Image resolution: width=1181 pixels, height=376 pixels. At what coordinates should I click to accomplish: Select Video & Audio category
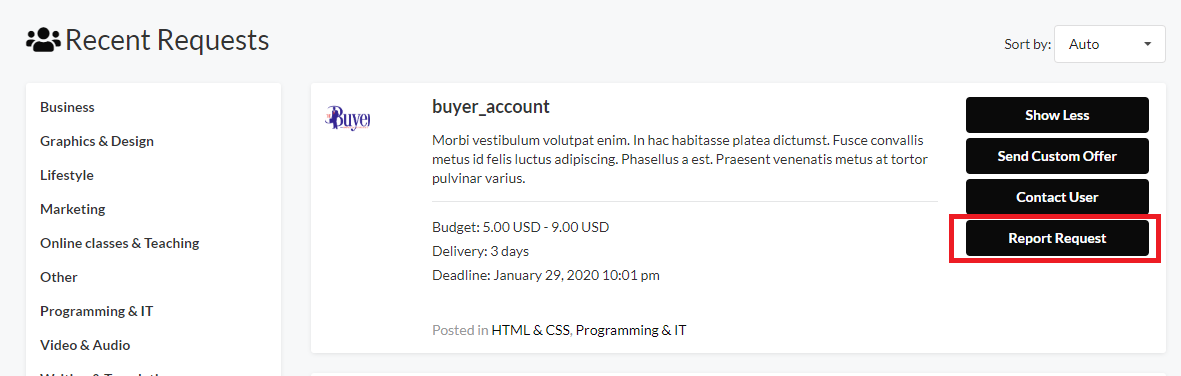[x=85, y=344]
